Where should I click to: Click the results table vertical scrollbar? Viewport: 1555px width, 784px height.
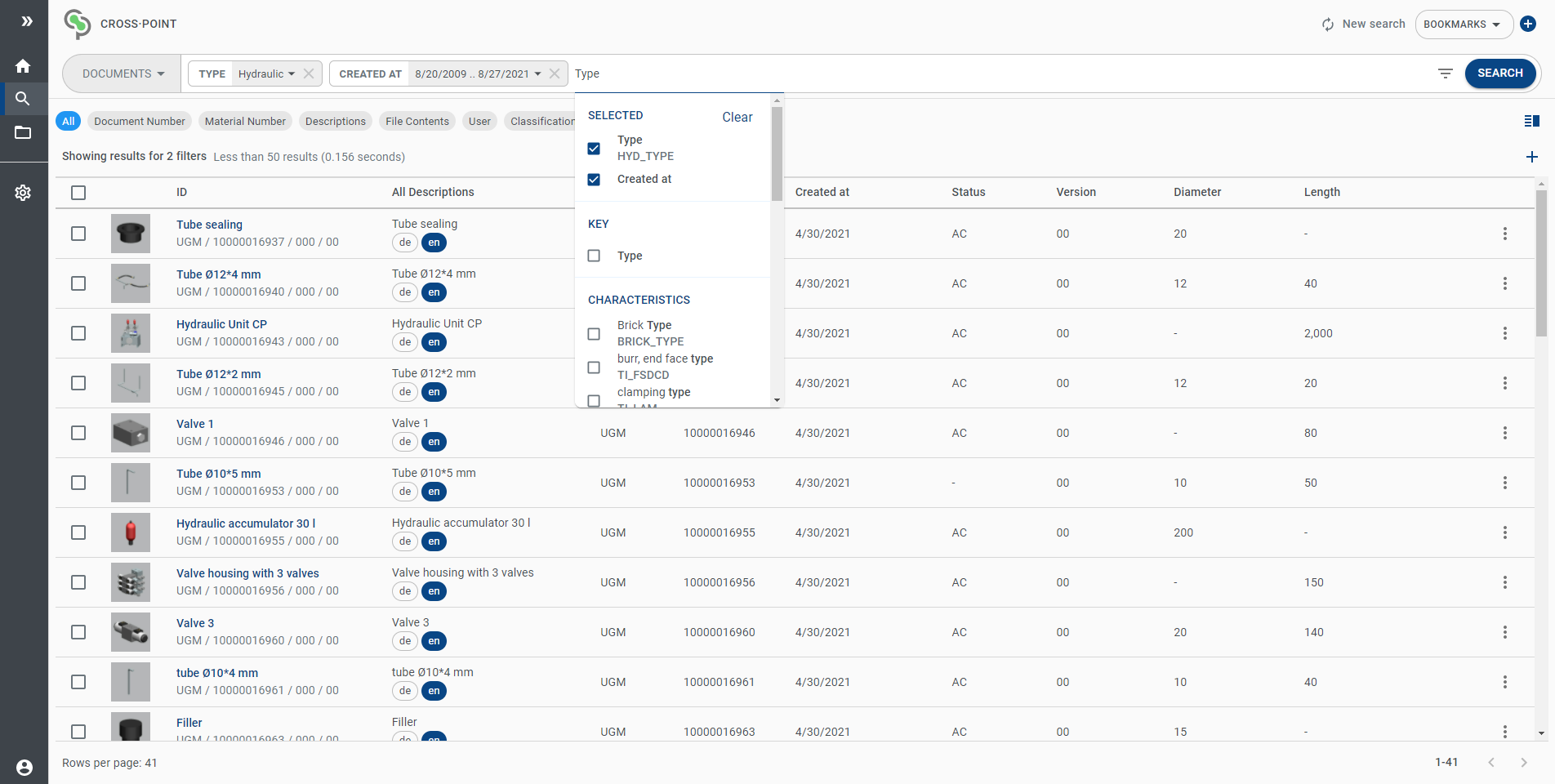[x=1541, y=263]
